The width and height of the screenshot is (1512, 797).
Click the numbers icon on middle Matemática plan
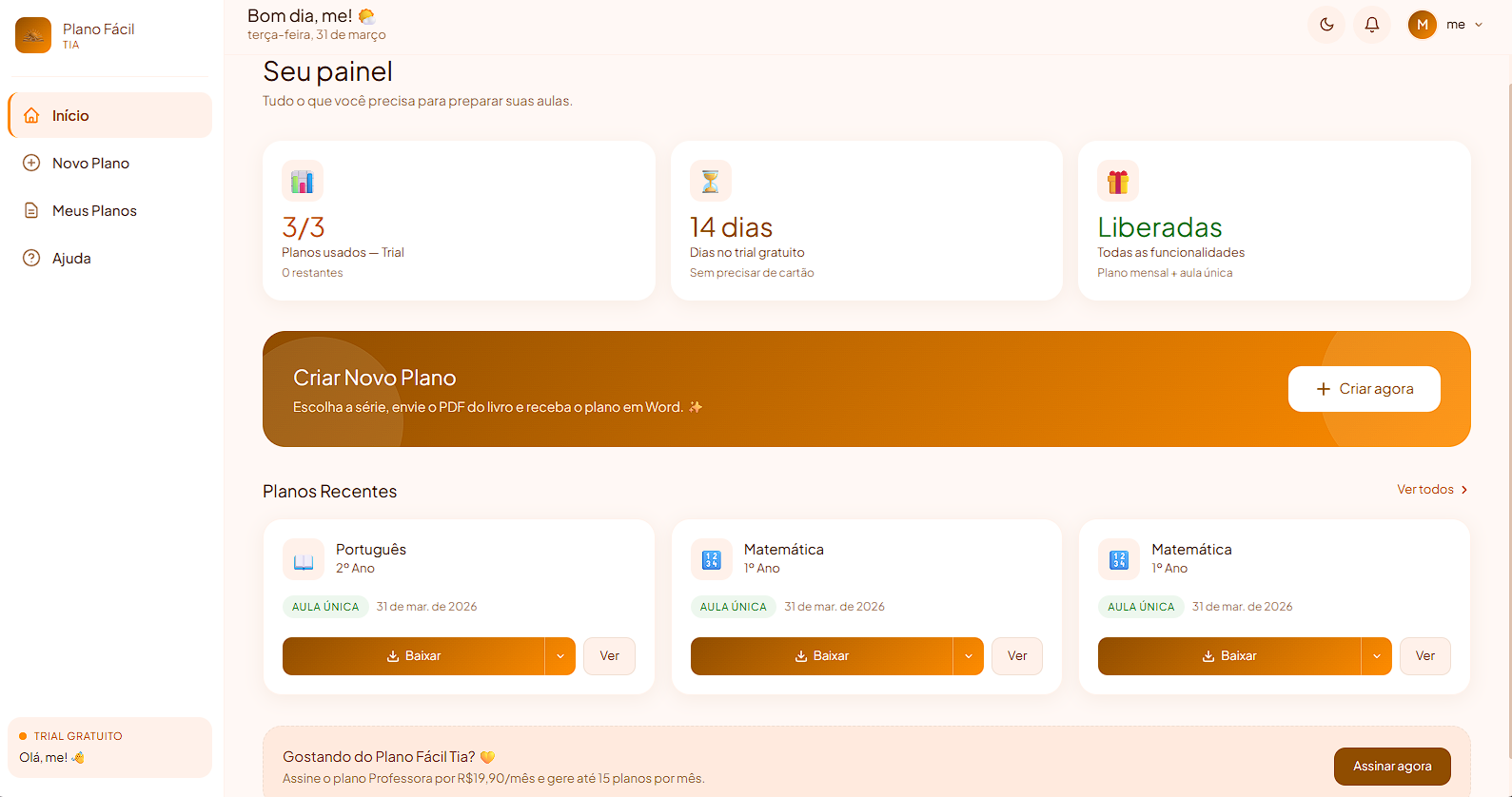pyautogui.click(x=712, y=560)
